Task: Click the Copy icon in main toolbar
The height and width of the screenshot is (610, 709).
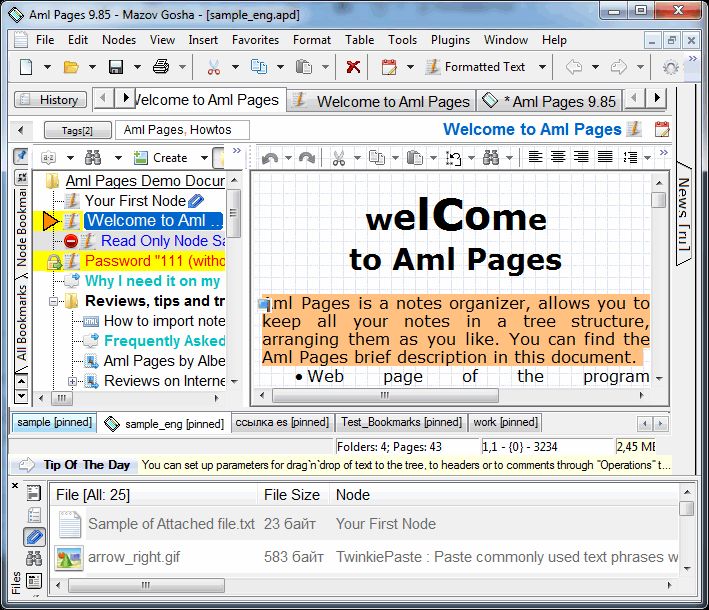Action: click(x=259, y=67)
